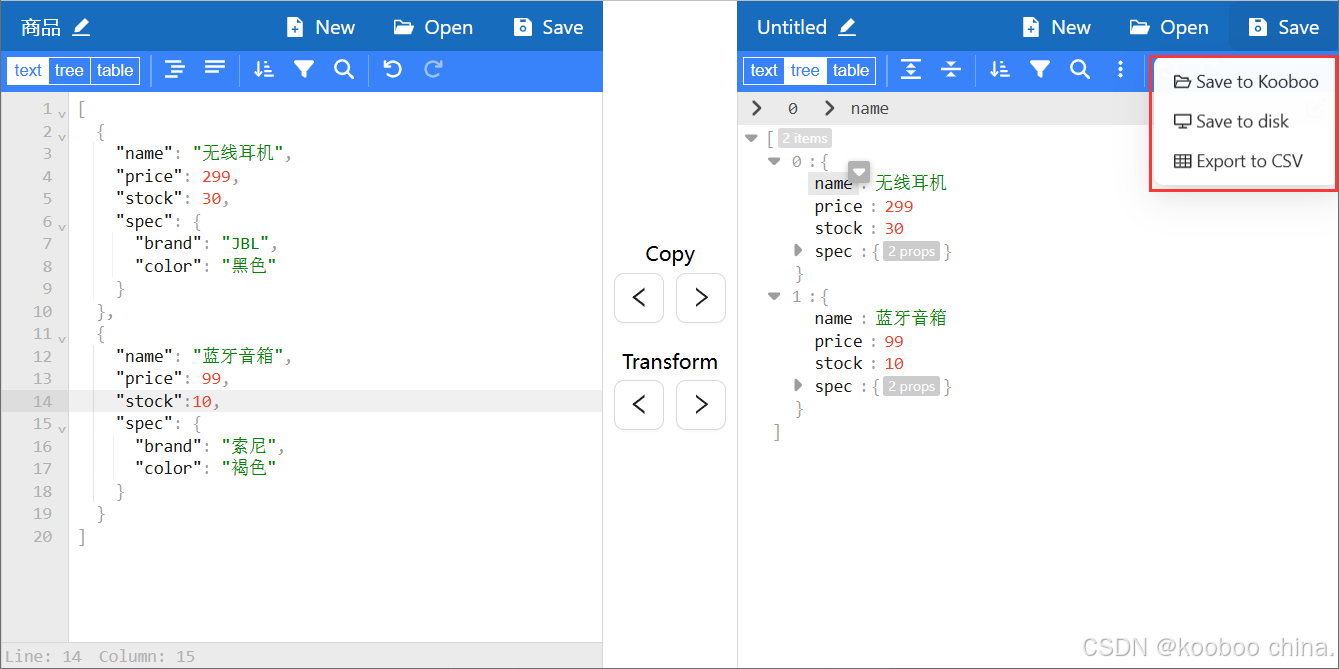Collapse all nodes in right toolbar
The image size is (1339, 669).
951,69
